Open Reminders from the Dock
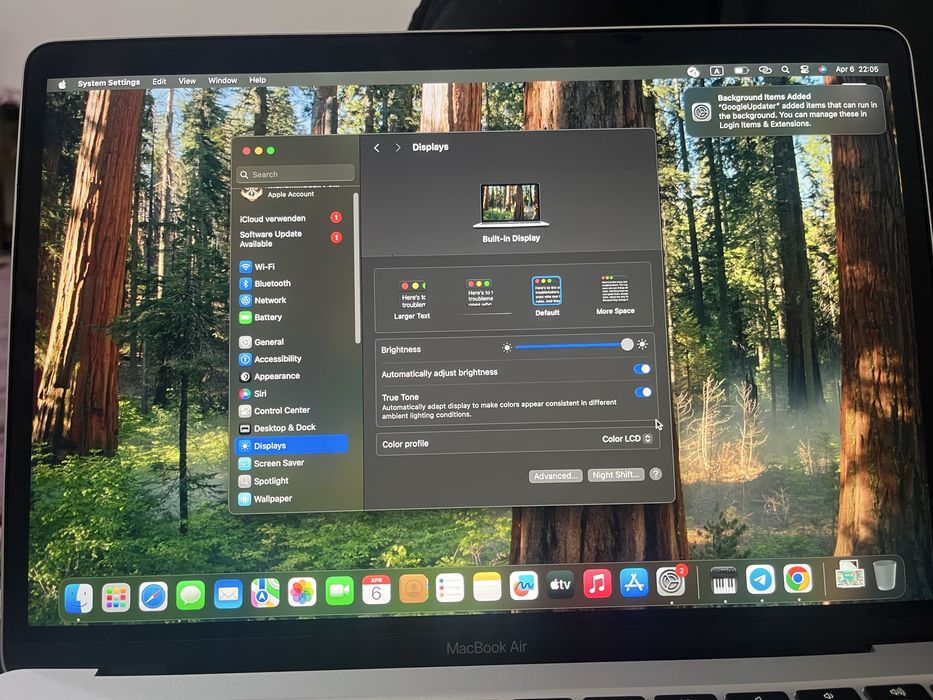The image size is (933, 700). (x=450, y=588)
